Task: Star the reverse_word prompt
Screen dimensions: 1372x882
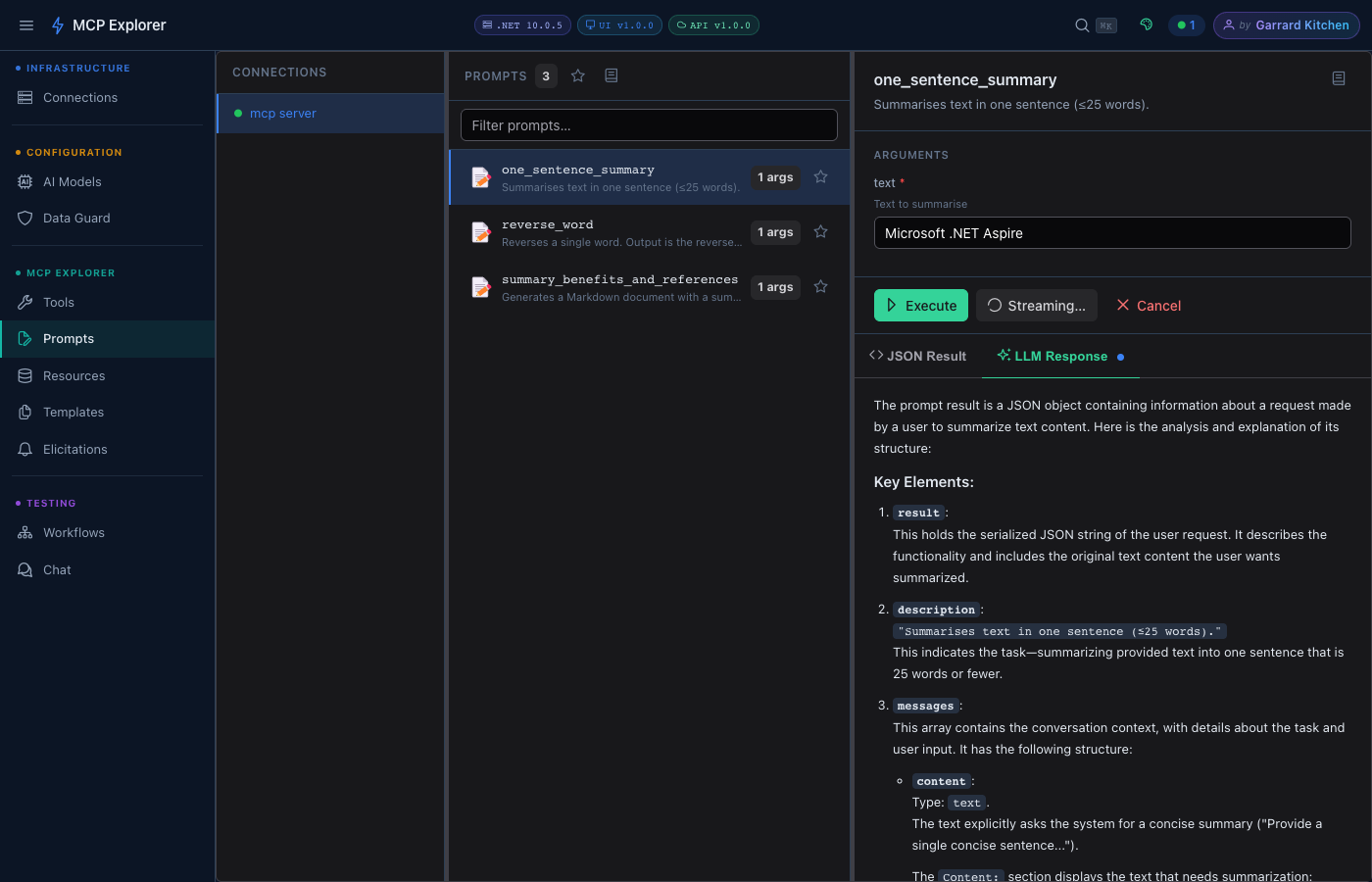Action: (821, 232)
